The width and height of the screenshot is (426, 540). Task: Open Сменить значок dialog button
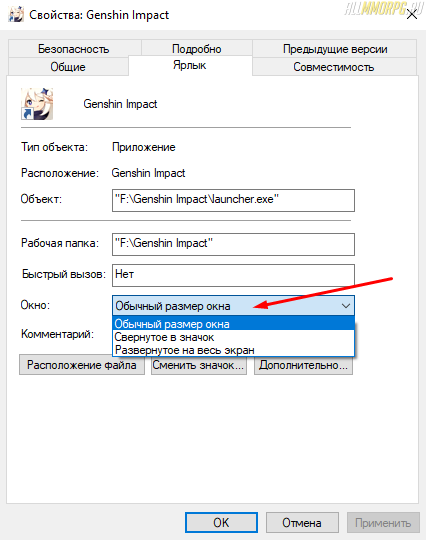[199, 365]
